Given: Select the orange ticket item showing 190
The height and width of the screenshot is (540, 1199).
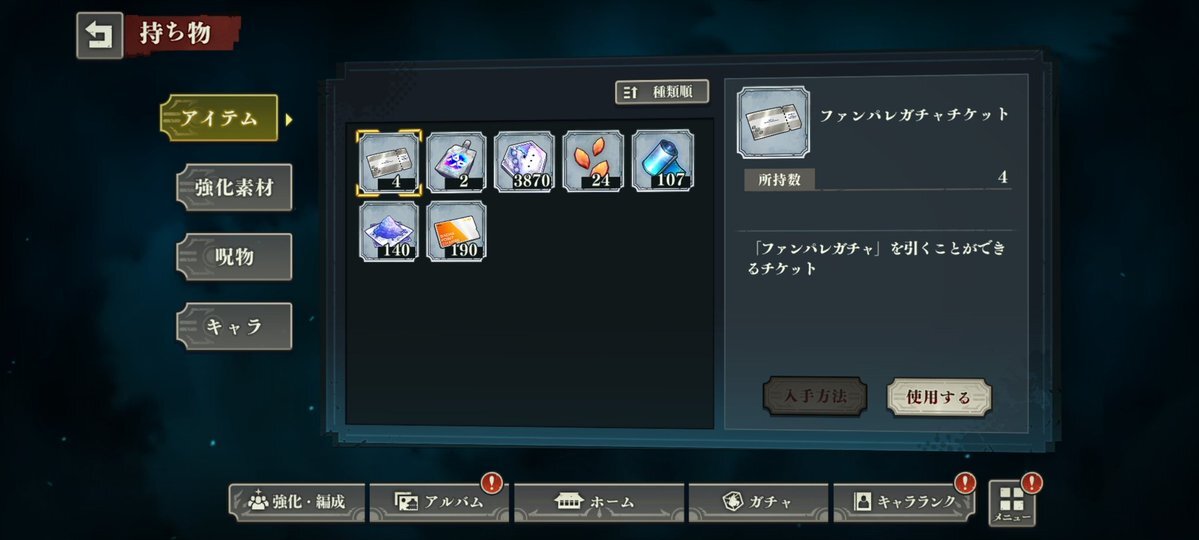Looking at the screenshot, I should click(457, 231).
